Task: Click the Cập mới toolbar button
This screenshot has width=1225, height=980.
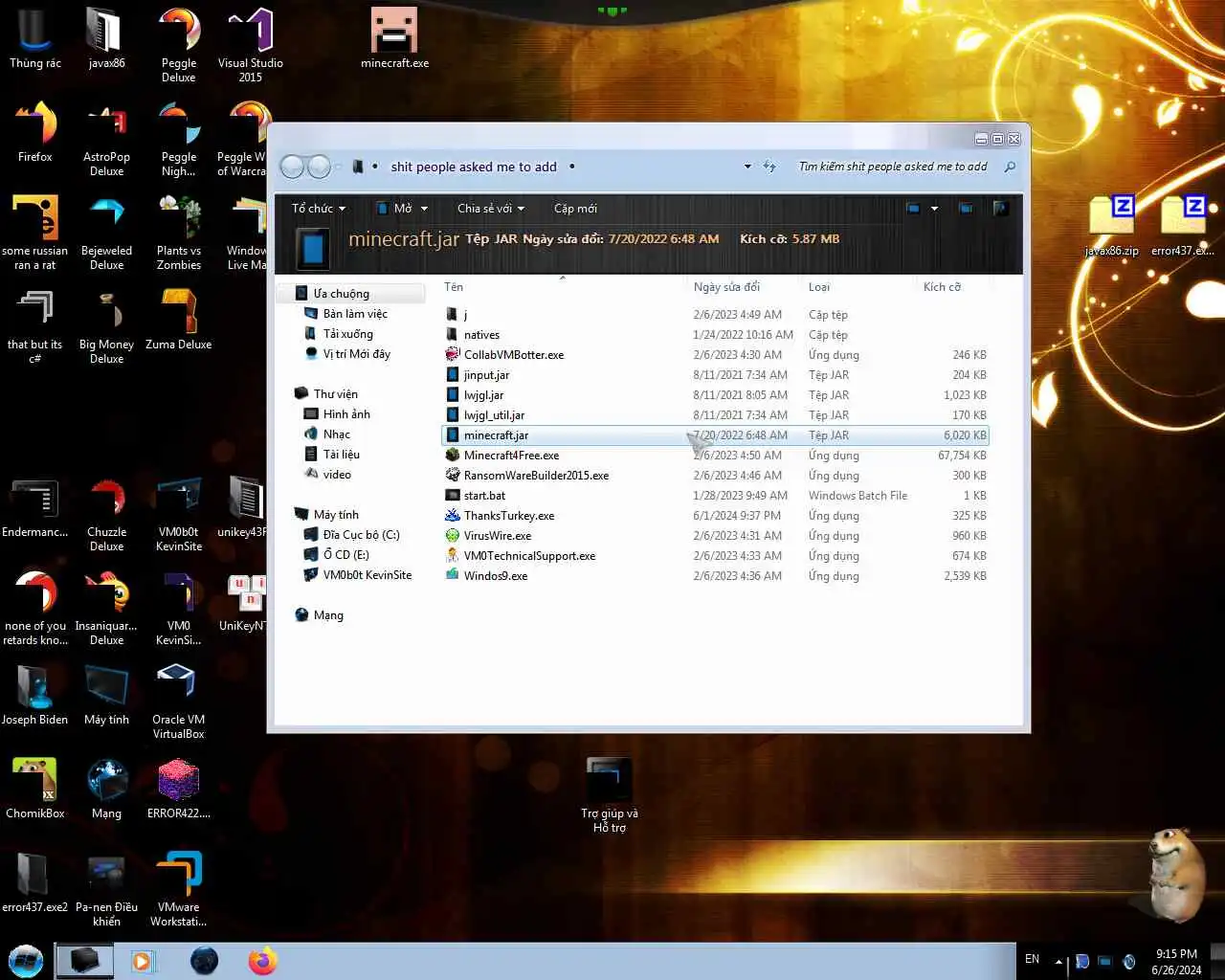Action: (x=575, y=208)
